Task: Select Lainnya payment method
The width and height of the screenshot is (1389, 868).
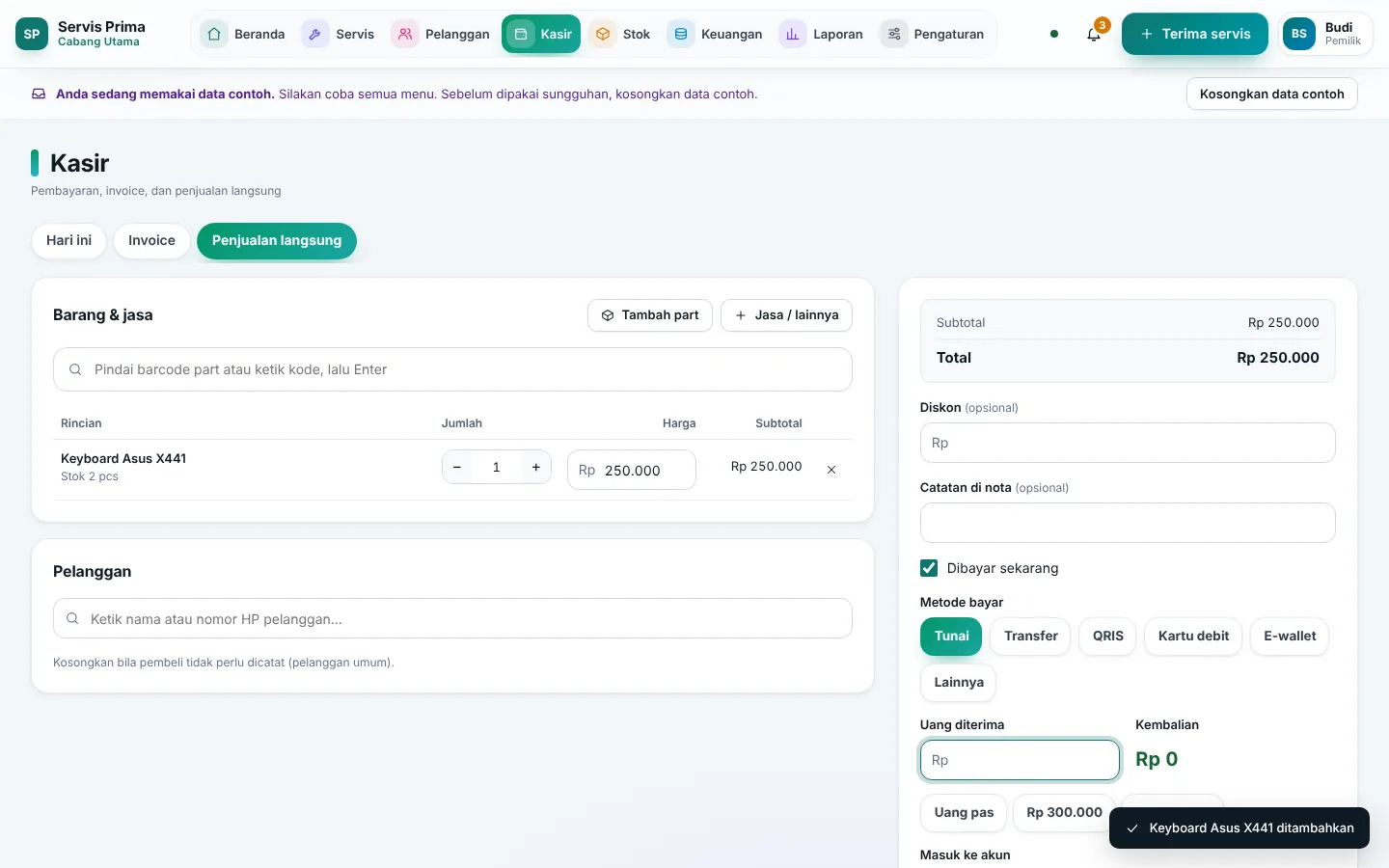Action: 959,683
